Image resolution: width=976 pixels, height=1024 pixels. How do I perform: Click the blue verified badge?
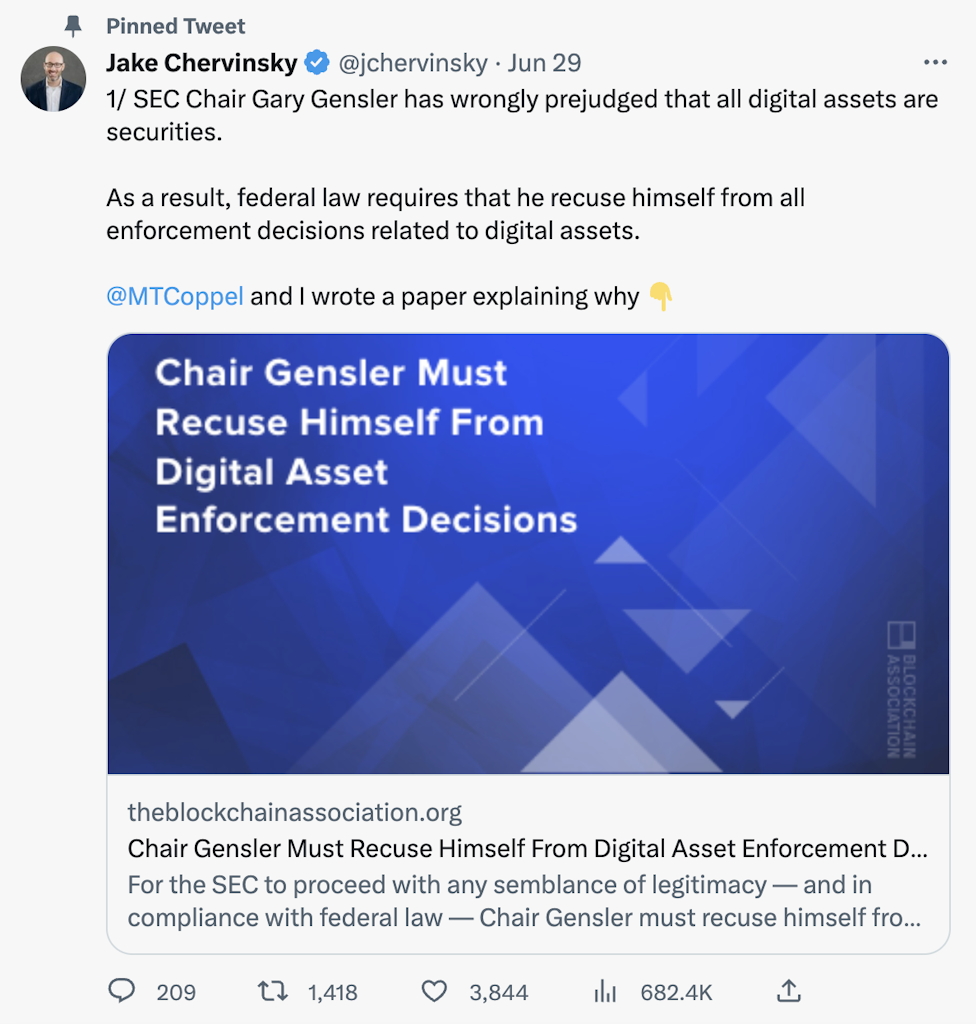coord(317,63)
